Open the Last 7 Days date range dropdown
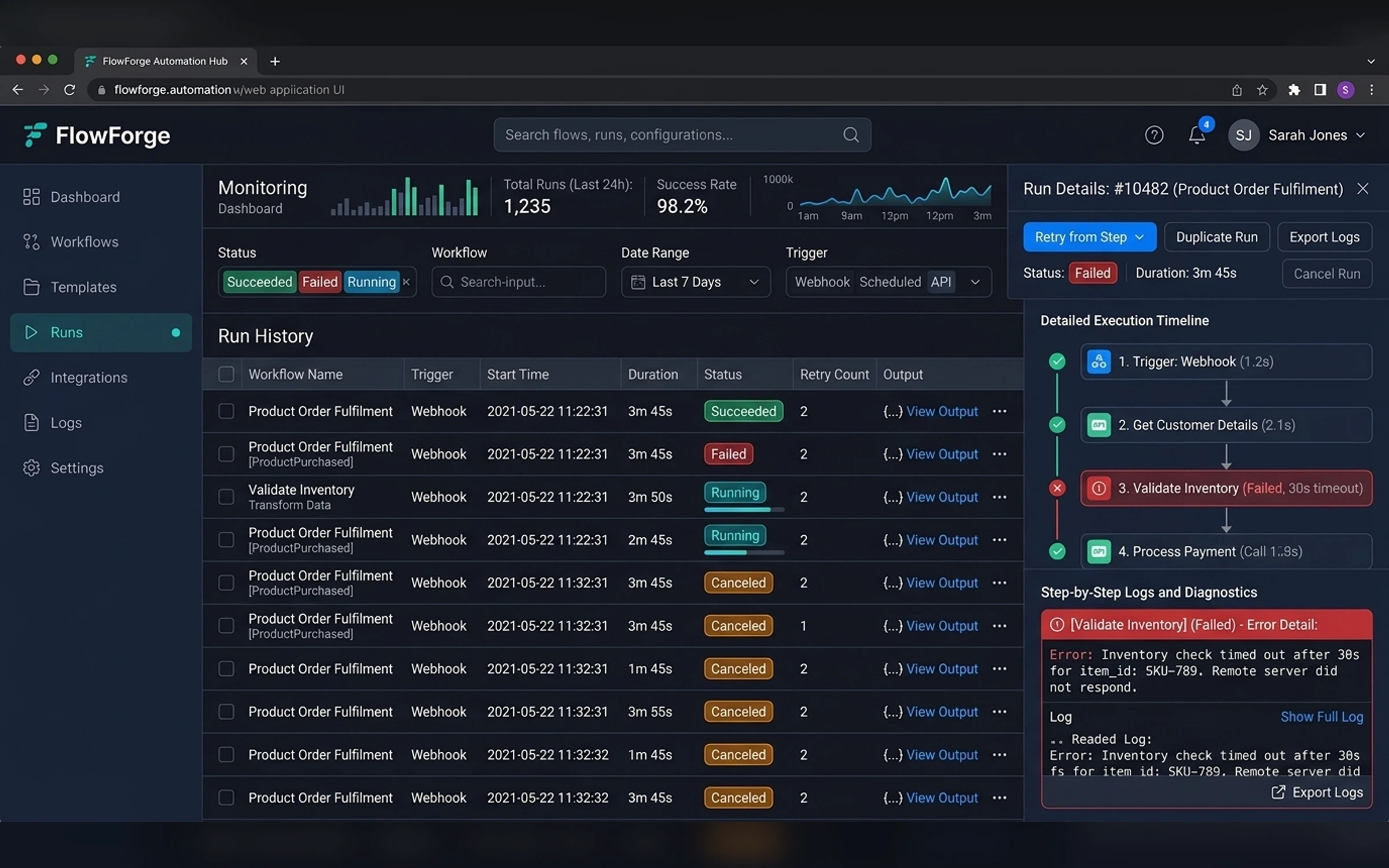1389x868 pixels. pos(696,282)
